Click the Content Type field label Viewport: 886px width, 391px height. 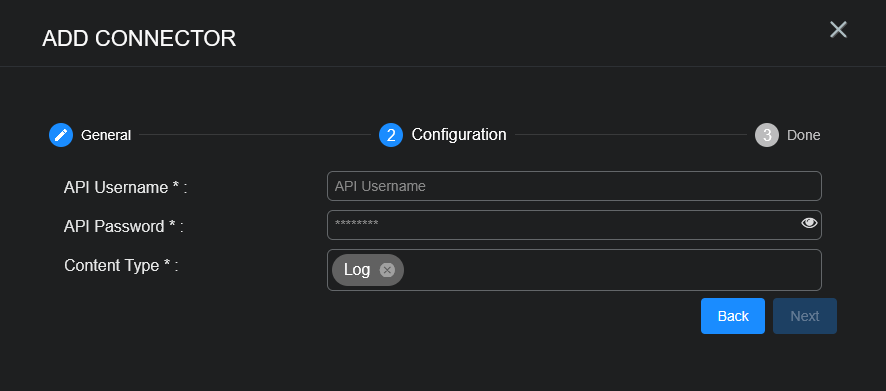pyautogui.click(x=121, y=266)
